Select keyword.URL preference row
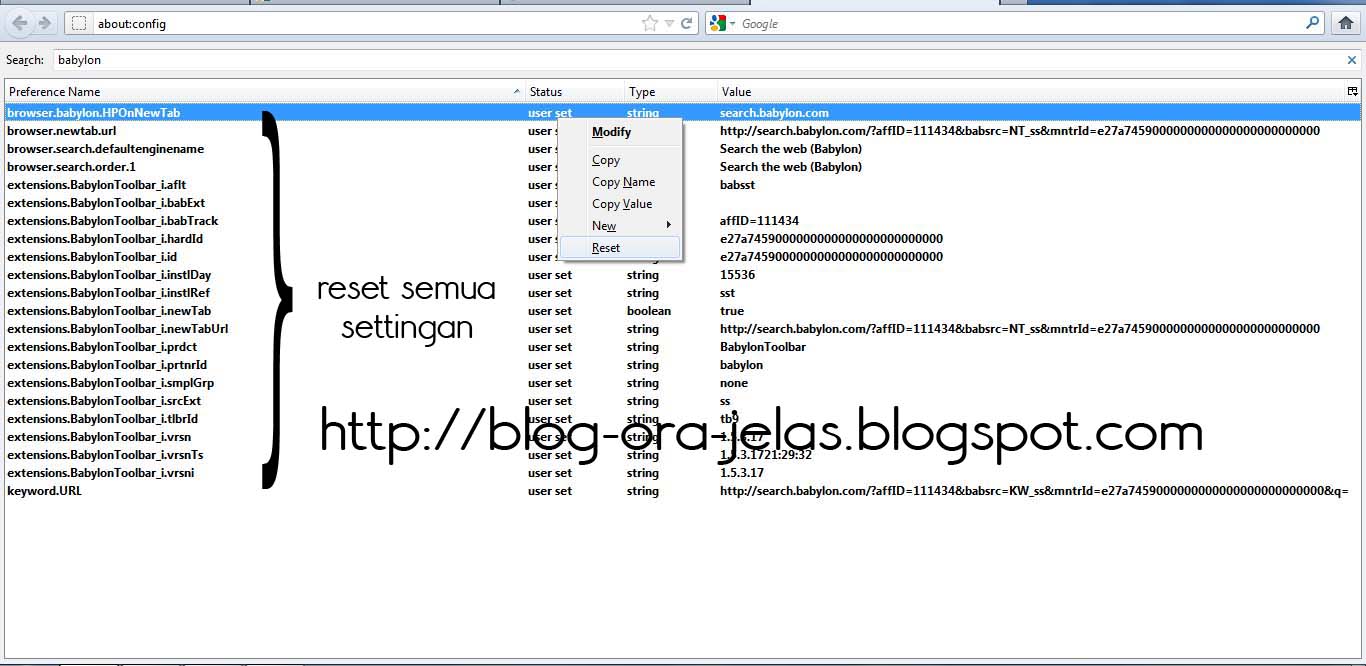The width and height of the screenshot is (1366, 666). [682, 491]
